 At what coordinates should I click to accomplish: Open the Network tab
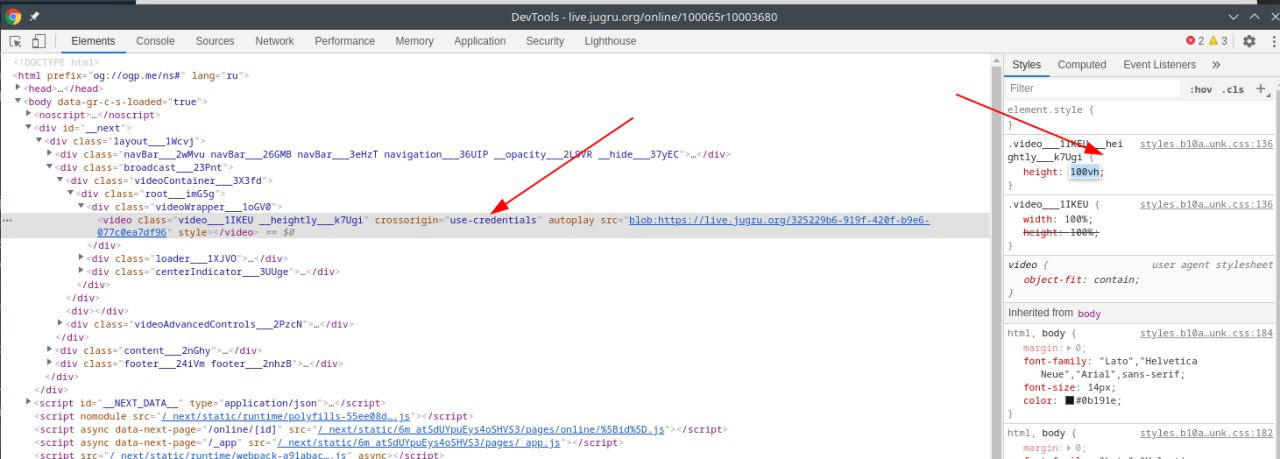point(274,41)
